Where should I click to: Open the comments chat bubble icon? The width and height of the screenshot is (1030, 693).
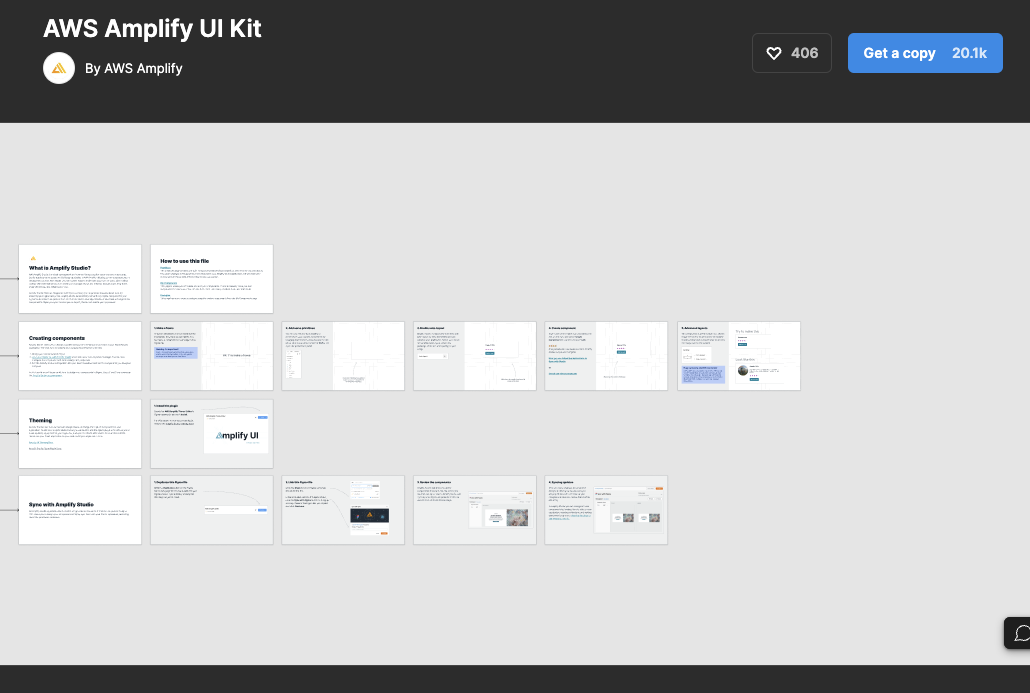point(1020,633)
